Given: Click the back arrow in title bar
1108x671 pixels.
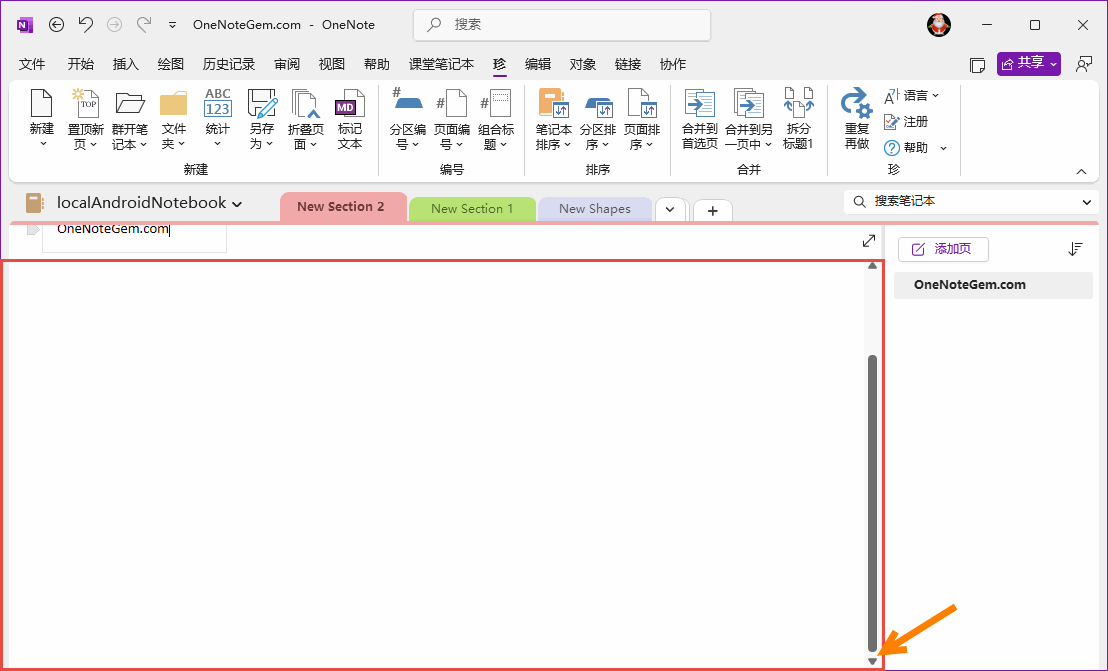Looking at the screenshot, I should tap(56, 25).
